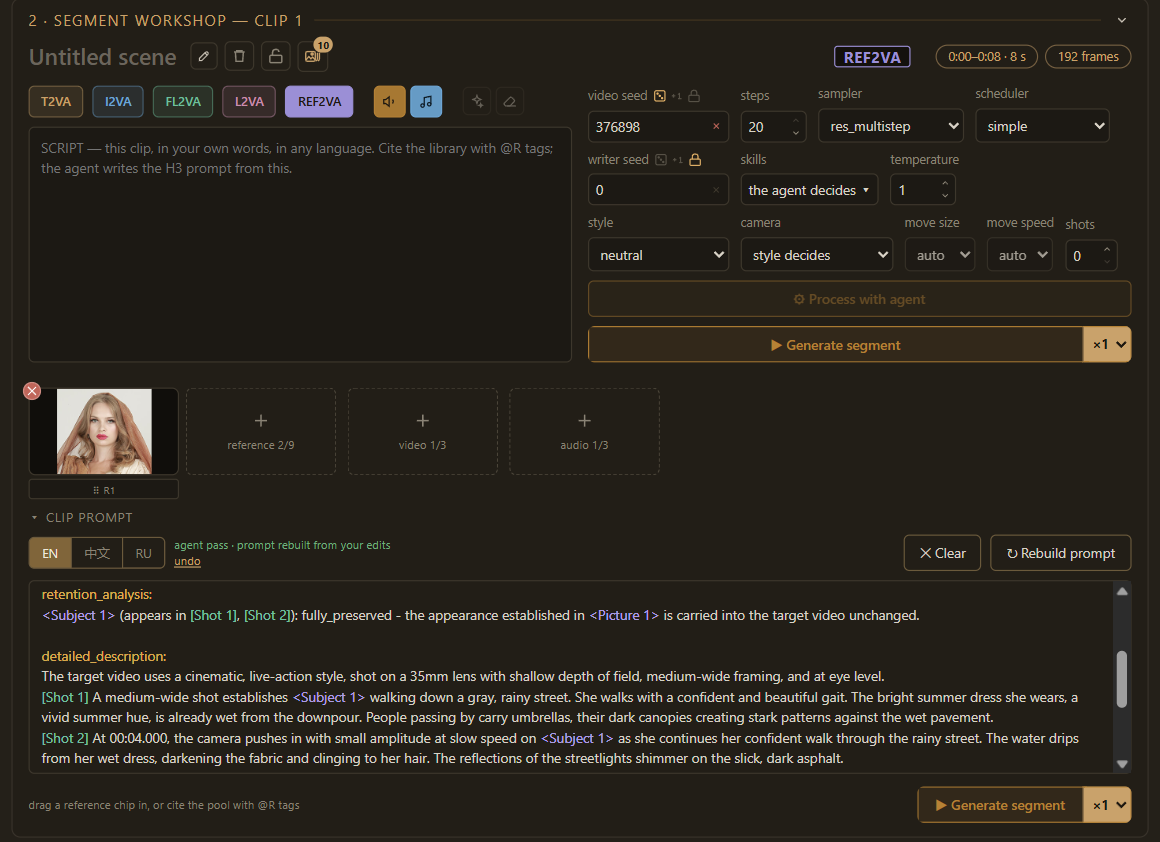Screen dimensions: 1160x842
Task: Increase the temperature value
Action: click(945, 183)
